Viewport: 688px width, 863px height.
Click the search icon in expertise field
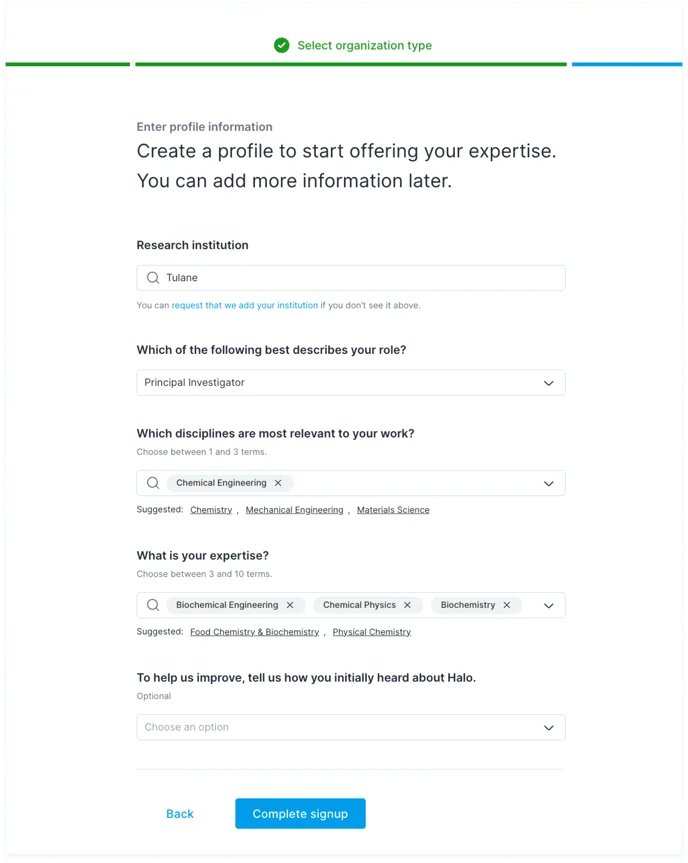coord(153,605)
